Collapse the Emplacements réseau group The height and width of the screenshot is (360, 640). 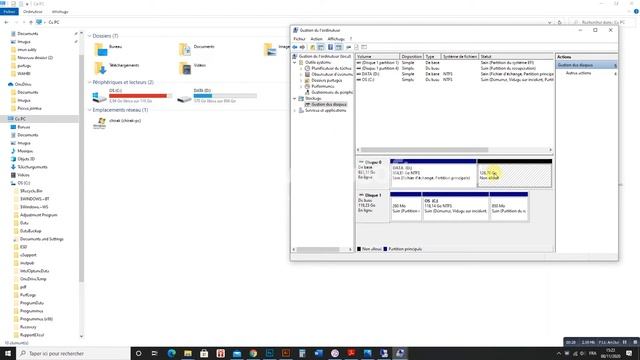click(89, 110)
